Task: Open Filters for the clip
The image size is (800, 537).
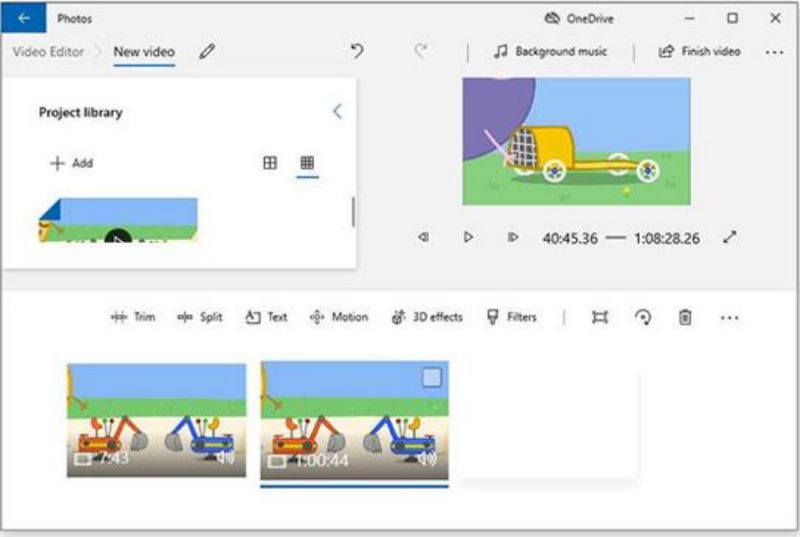Action: coord(512,317)
